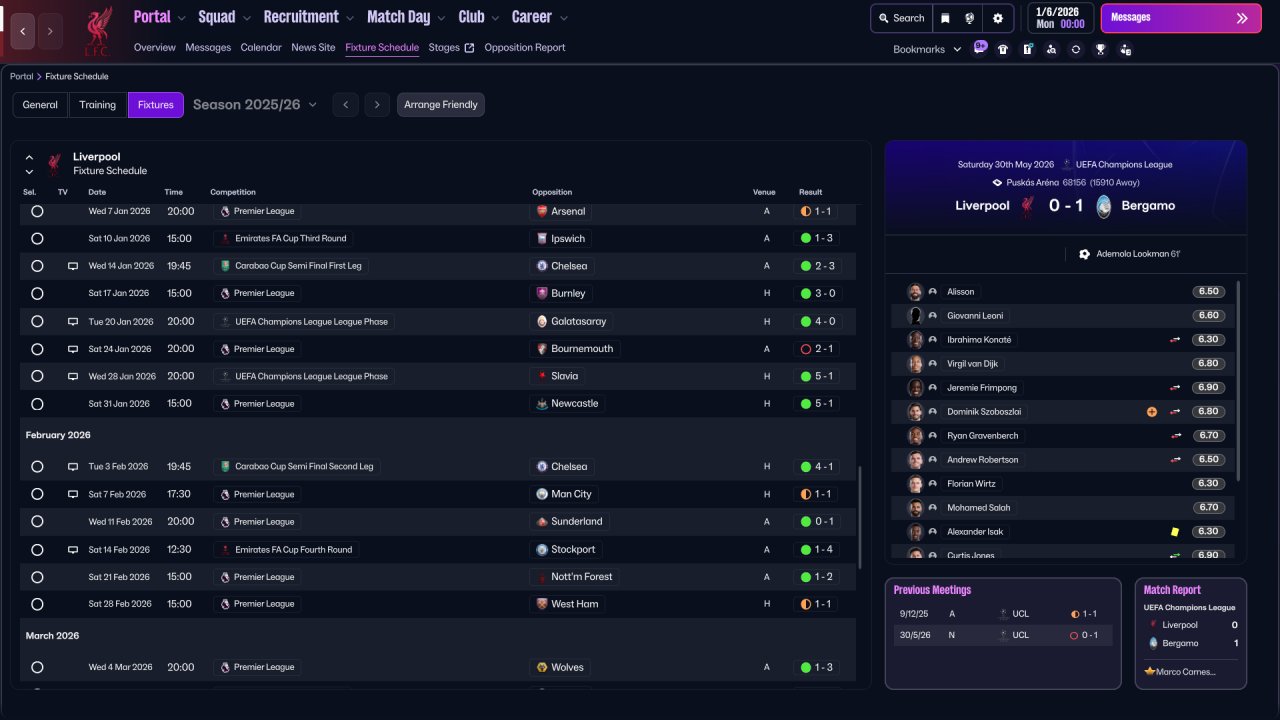
Task: Click the injury icon on Dominik Szoboszlai's row
Action: (x=1152, y=412)
